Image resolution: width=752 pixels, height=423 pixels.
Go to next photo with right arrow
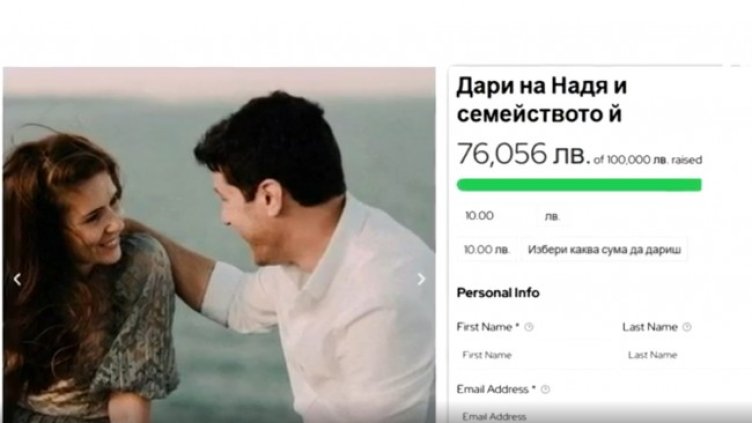click(421, 279)
